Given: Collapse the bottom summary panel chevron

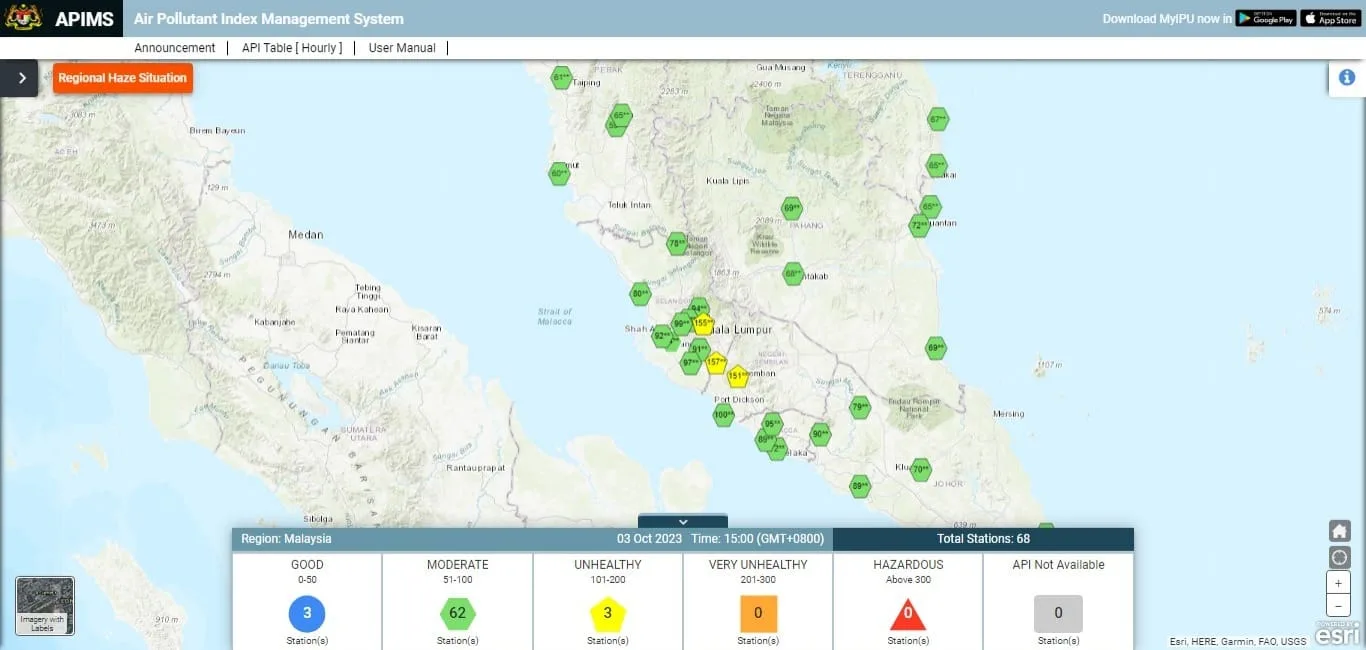Looking at the screenshot, I should point(683,521).
